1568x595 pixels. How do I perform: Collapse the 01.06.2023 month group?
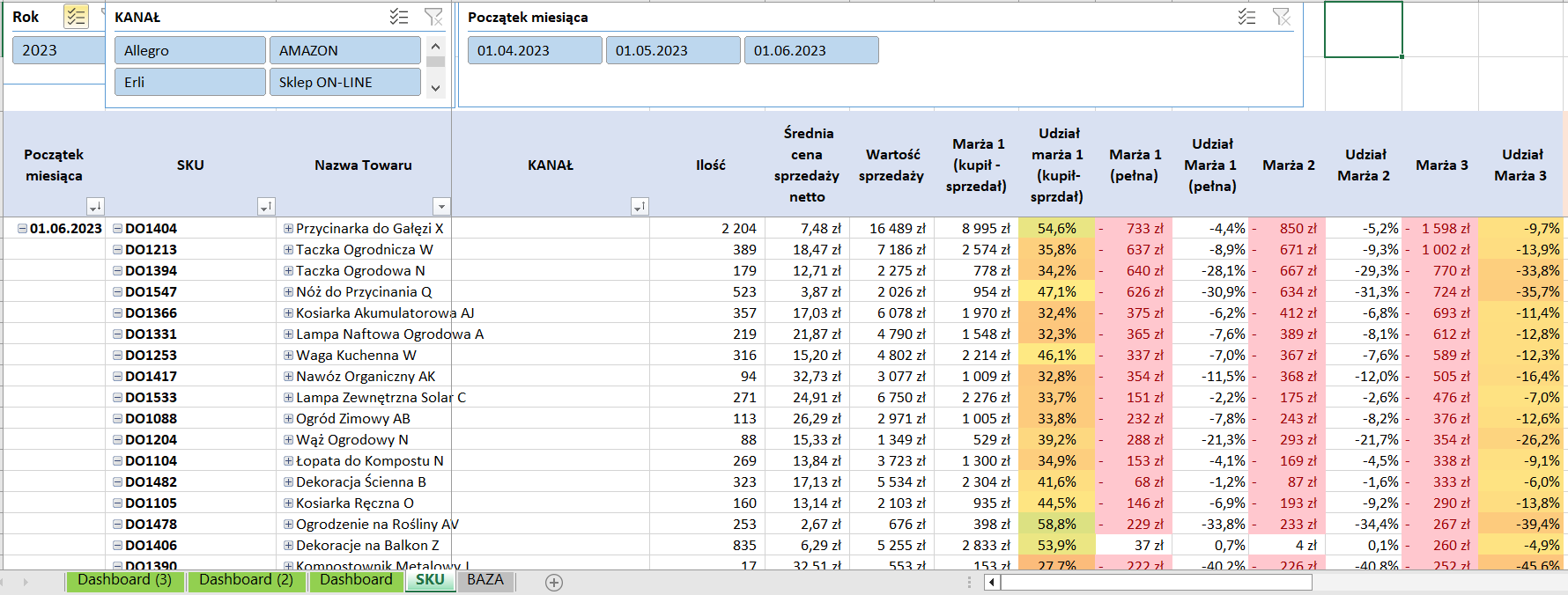[x=22, y=229]
